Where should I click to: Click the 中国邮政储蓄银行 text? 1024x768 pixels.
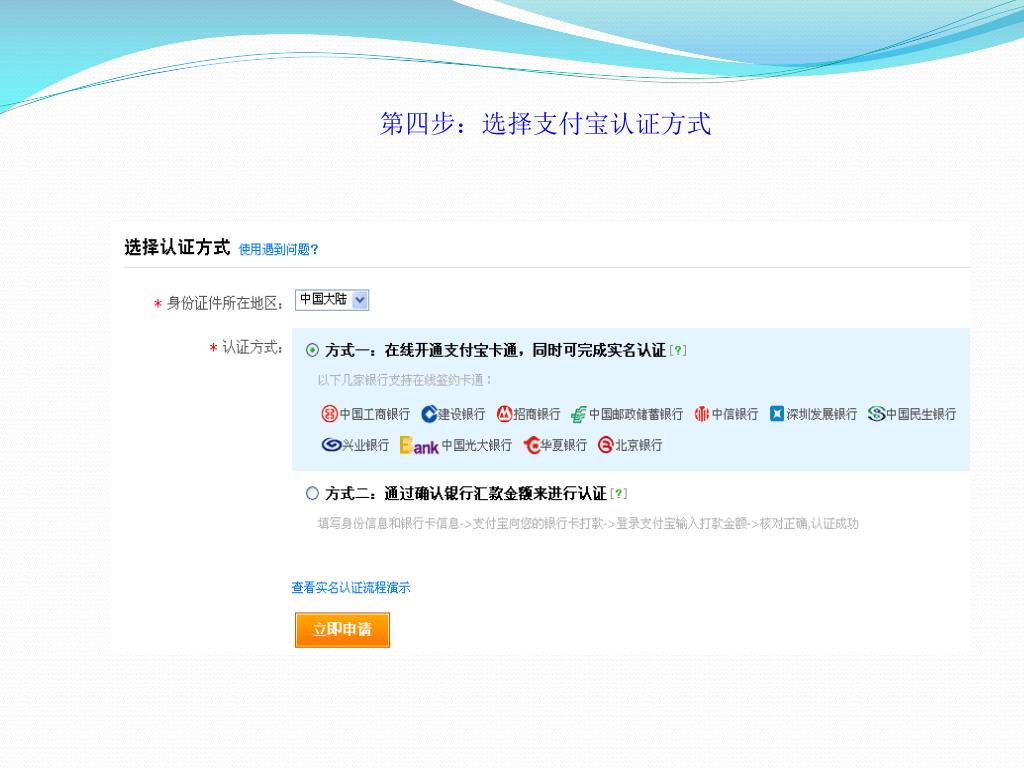pyautogui.click(x=635, y=414)
